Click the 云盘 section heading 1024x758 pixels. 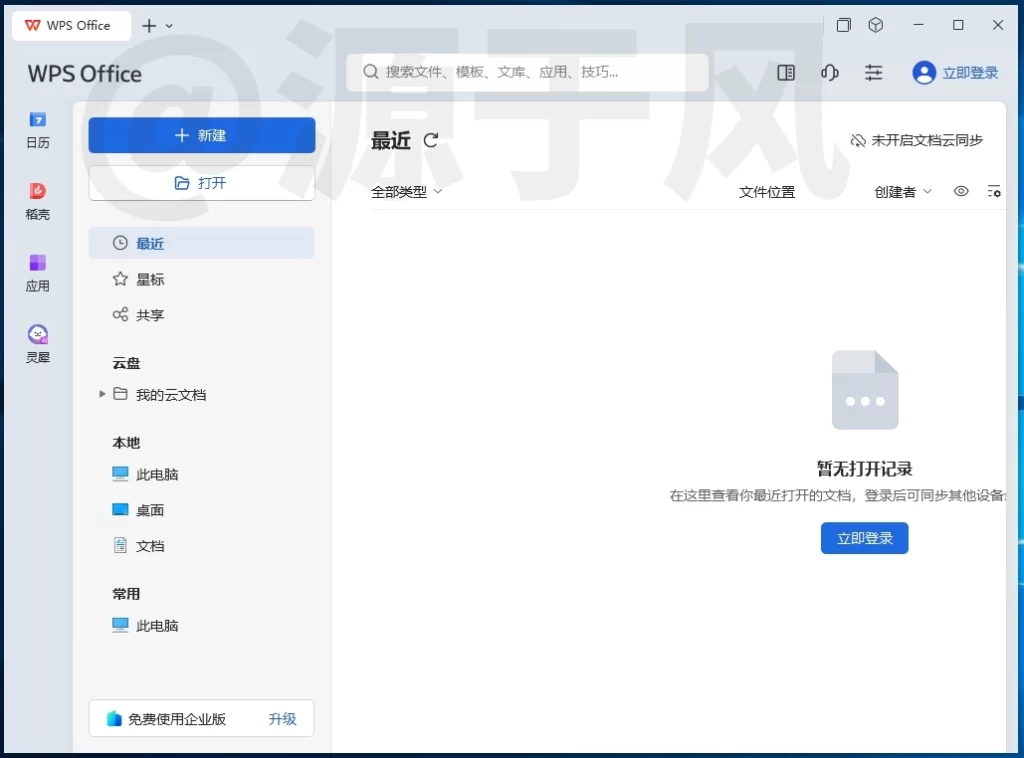126,363
